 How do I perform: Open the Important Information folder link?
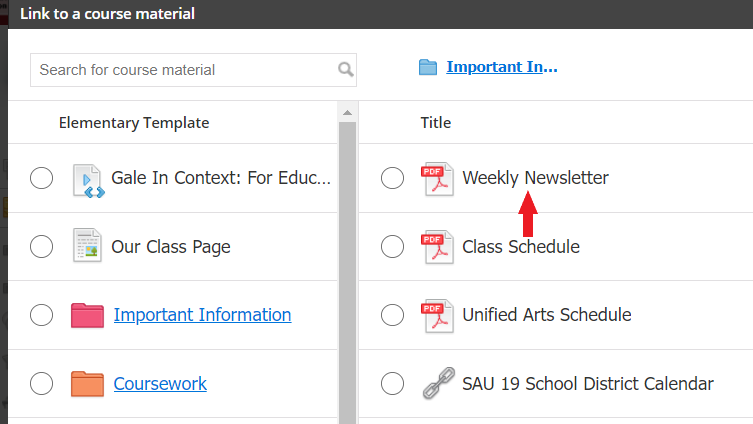(202, 315)
